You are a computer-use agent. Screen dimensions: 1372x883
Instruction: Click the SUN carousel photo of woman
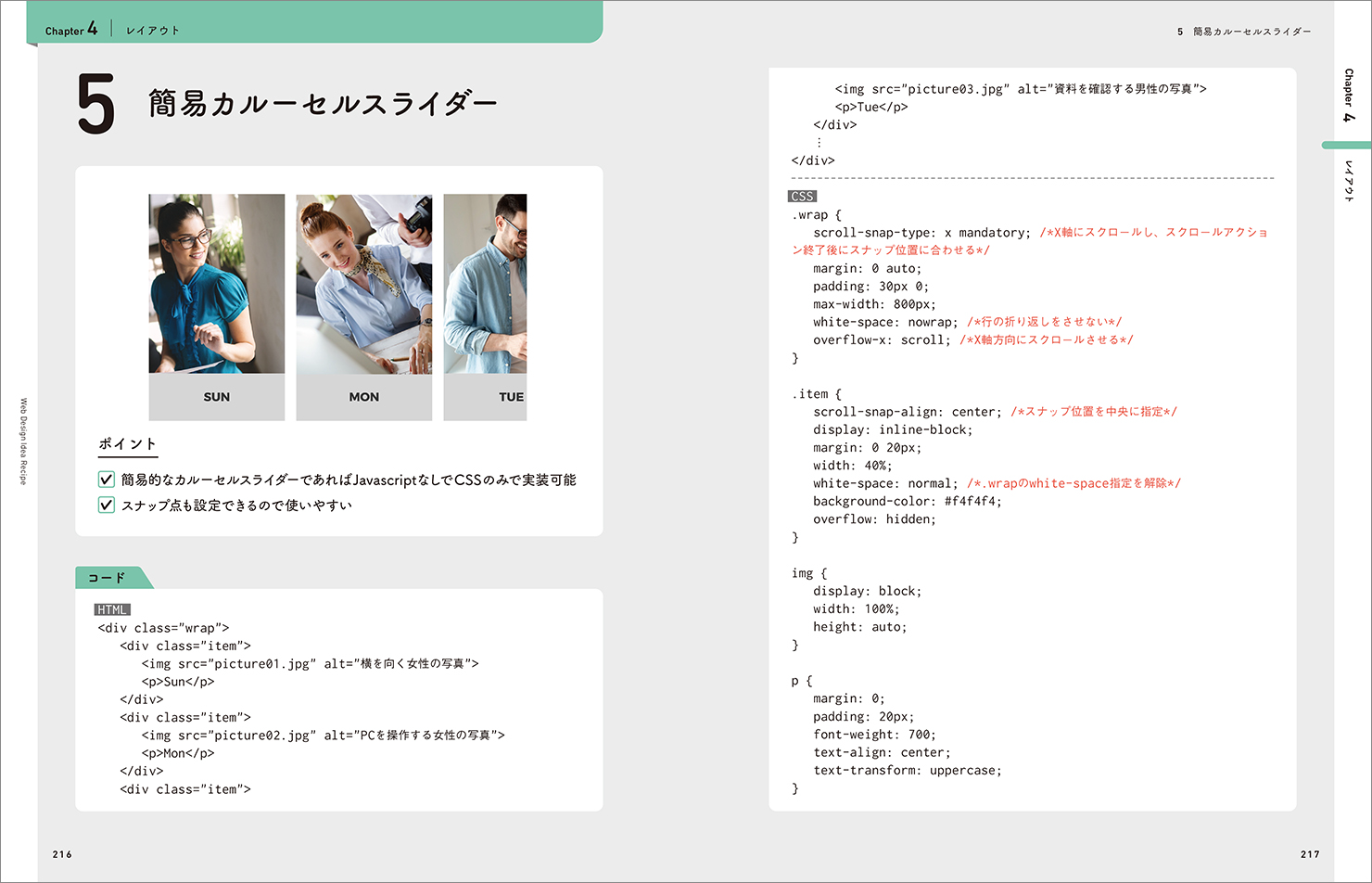[216, 283]
